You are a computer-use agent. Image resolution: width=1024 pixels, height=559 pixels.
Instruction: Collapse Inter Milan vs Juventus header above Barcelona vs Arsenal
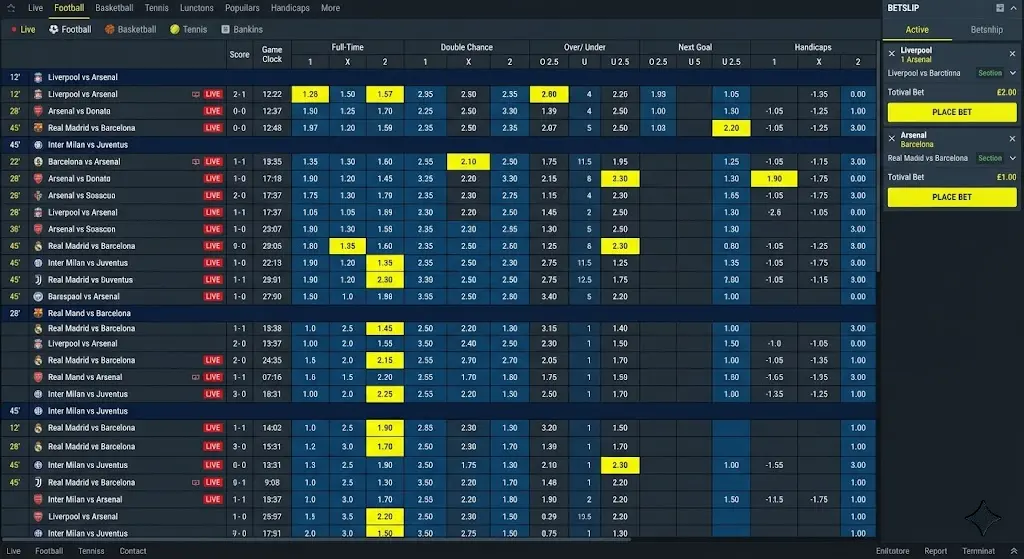click(x=439, y=145)
